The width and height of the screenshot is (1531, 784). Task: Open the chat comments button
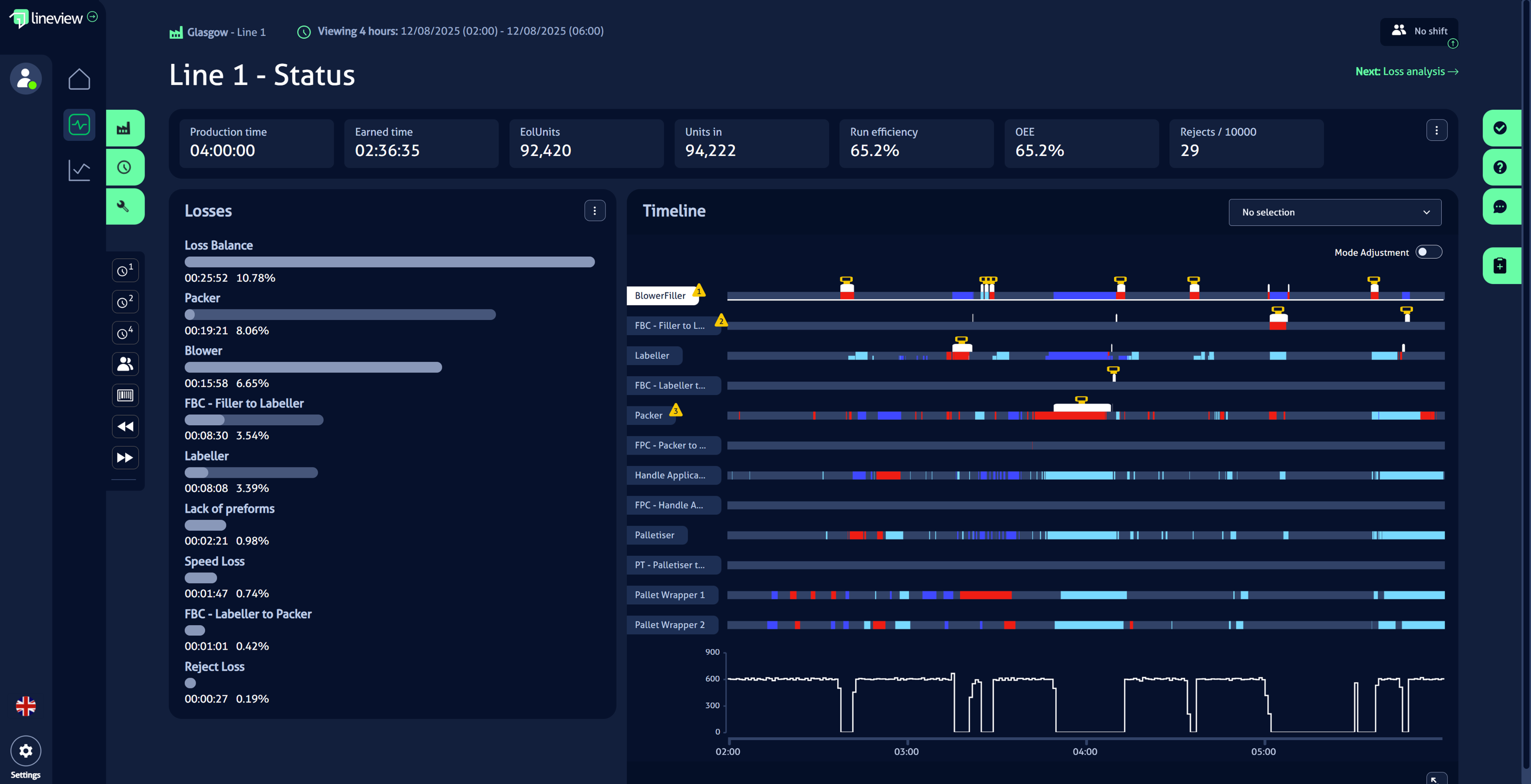[1500, 206]
